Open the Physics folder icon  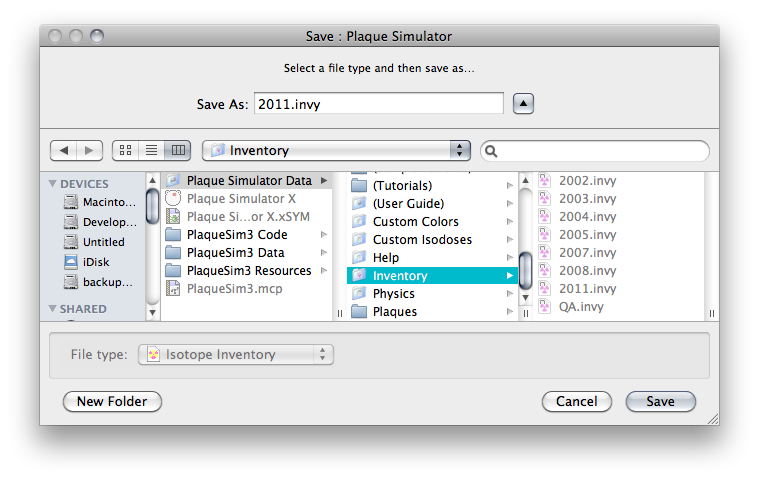[x=359, y=293]
